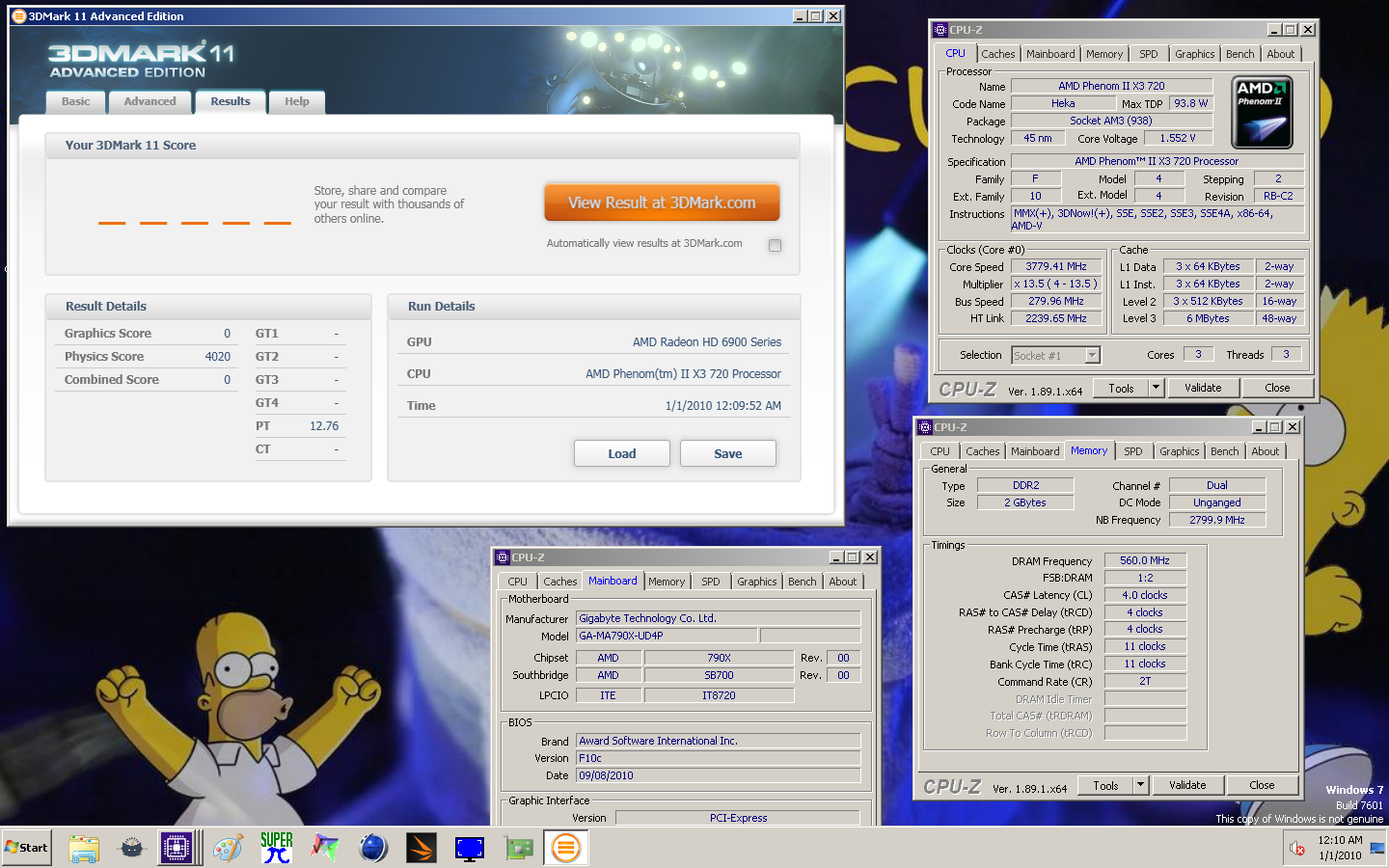Open the Windows Explorer folder icon in taskbar
The width and height of the screenshot is (1389, 868).
click(x=84, y=848)
